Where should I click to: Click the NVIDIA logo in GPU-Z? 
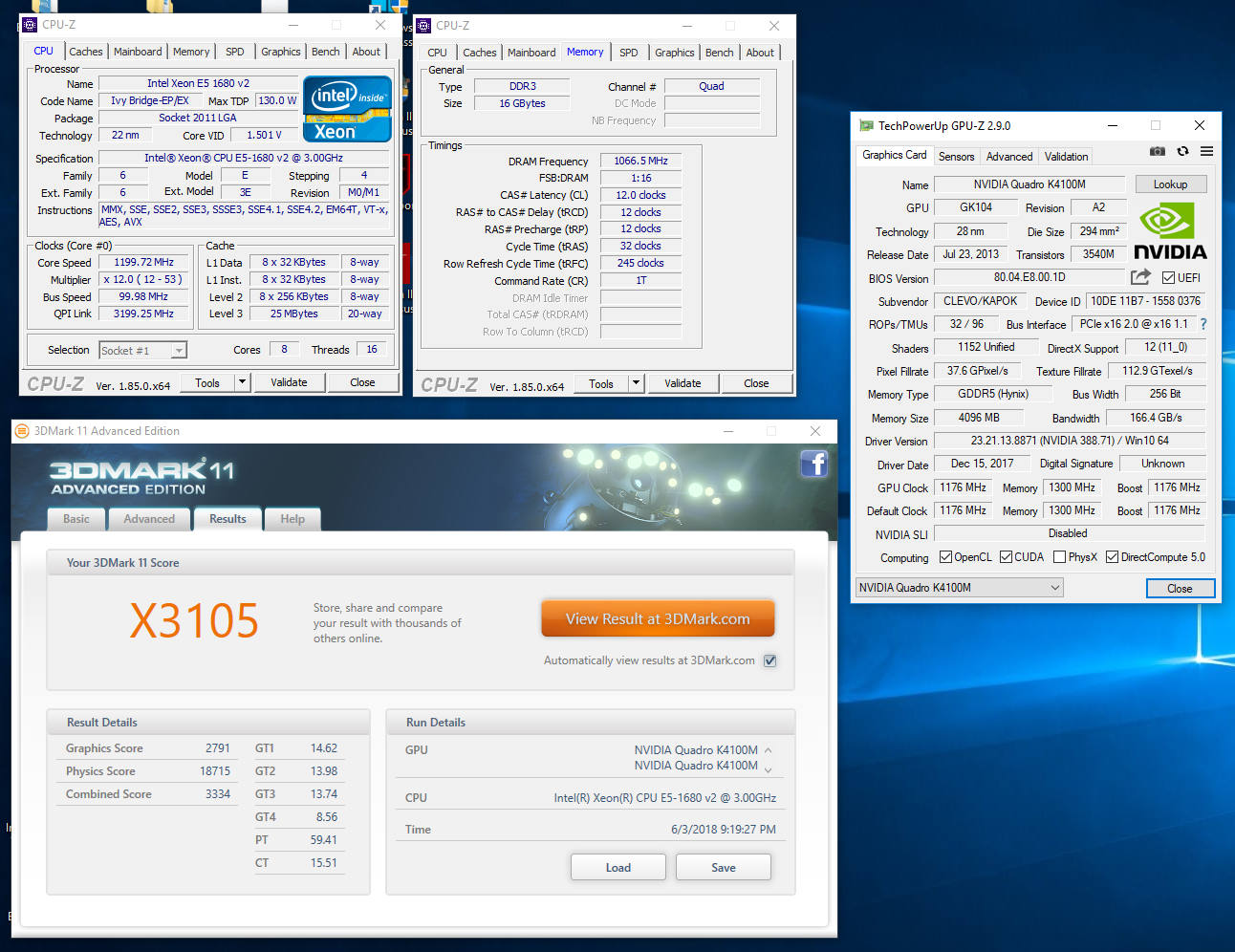coord(1170,231)
